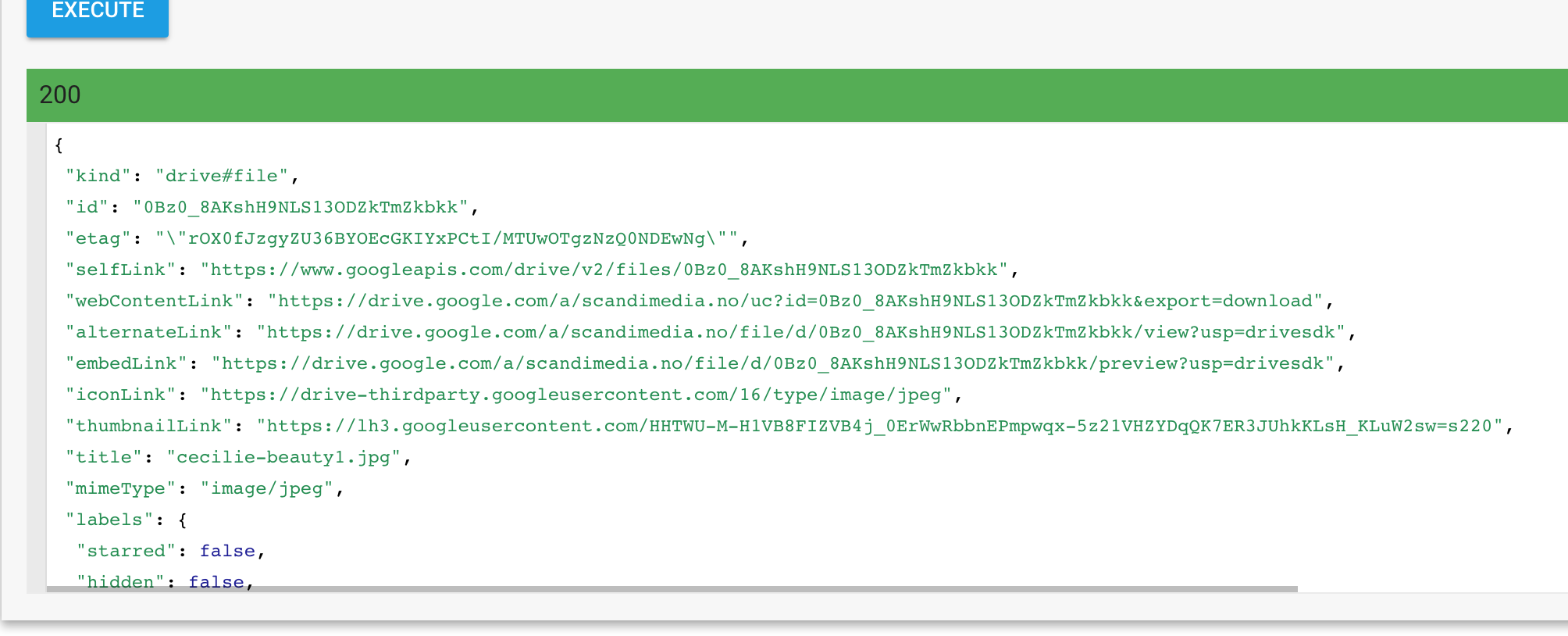Click the opening curly brace of the response

tap(59, 145)
